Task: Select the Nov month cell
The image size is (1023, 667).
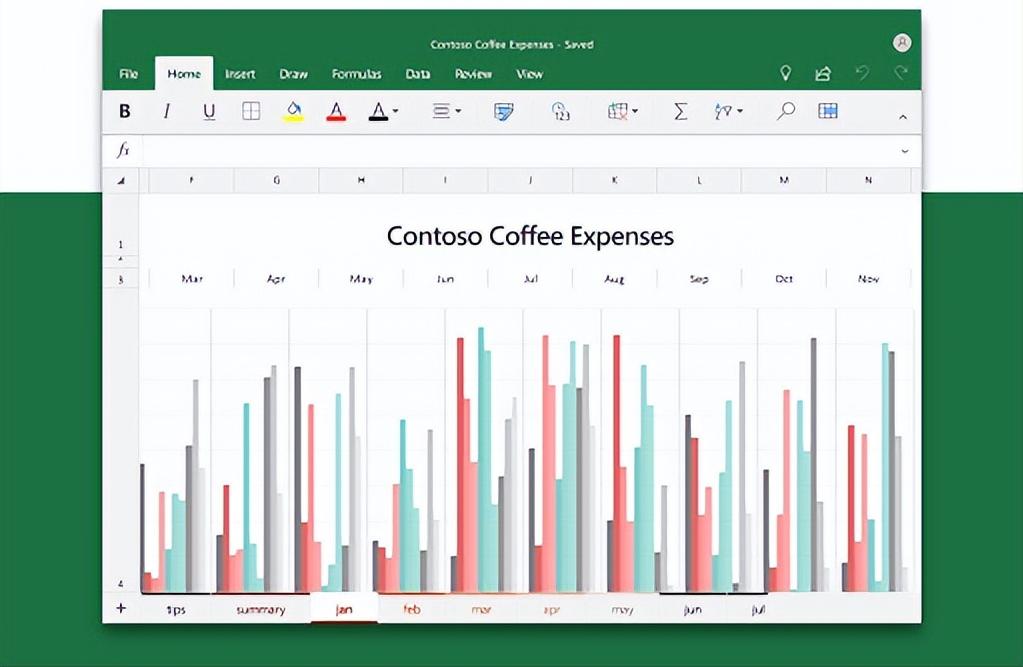Action: point(868,279)
